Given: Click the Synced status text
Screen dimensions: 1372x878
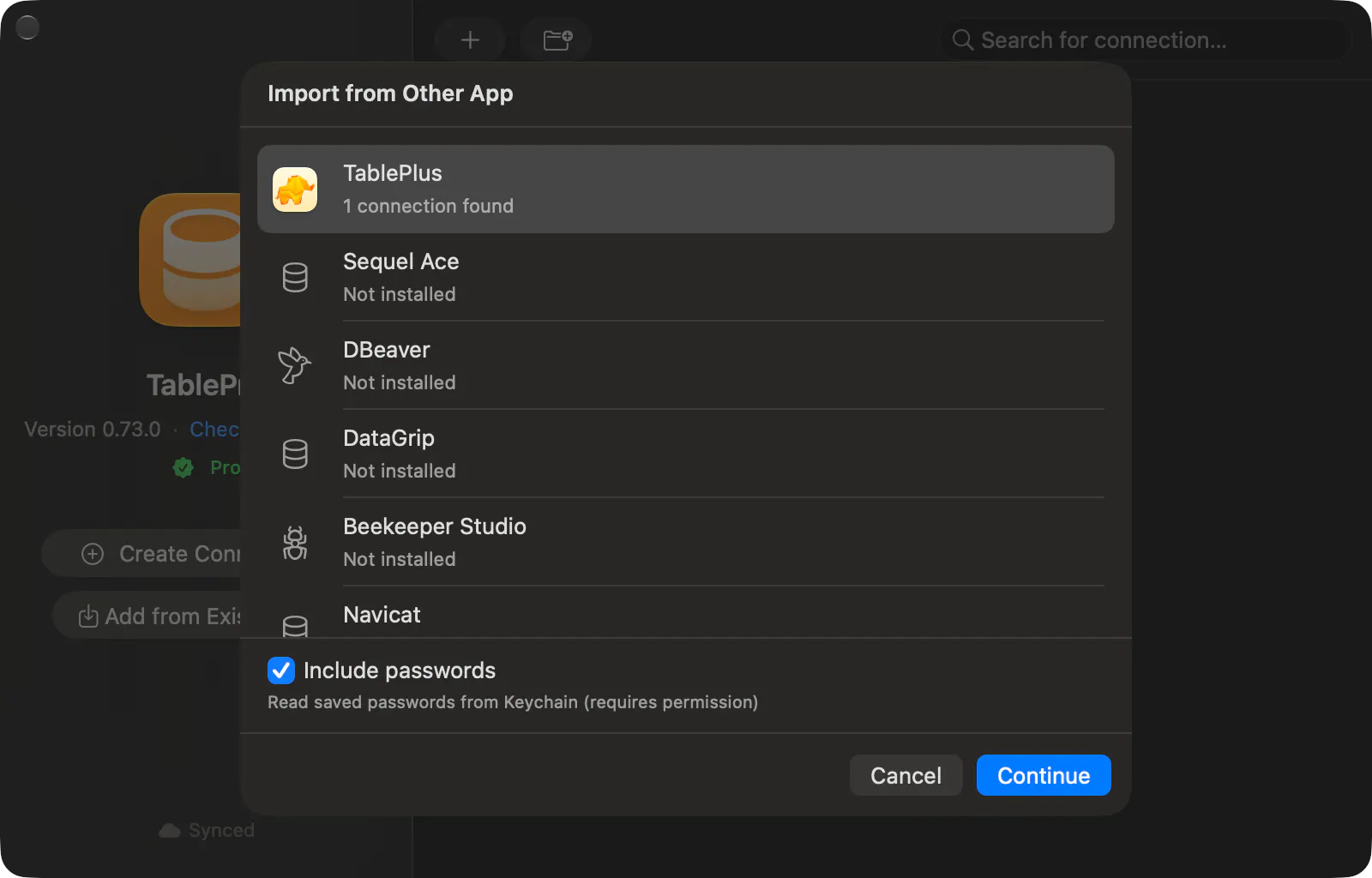Looking at the screenshot, I should (221, 830).
